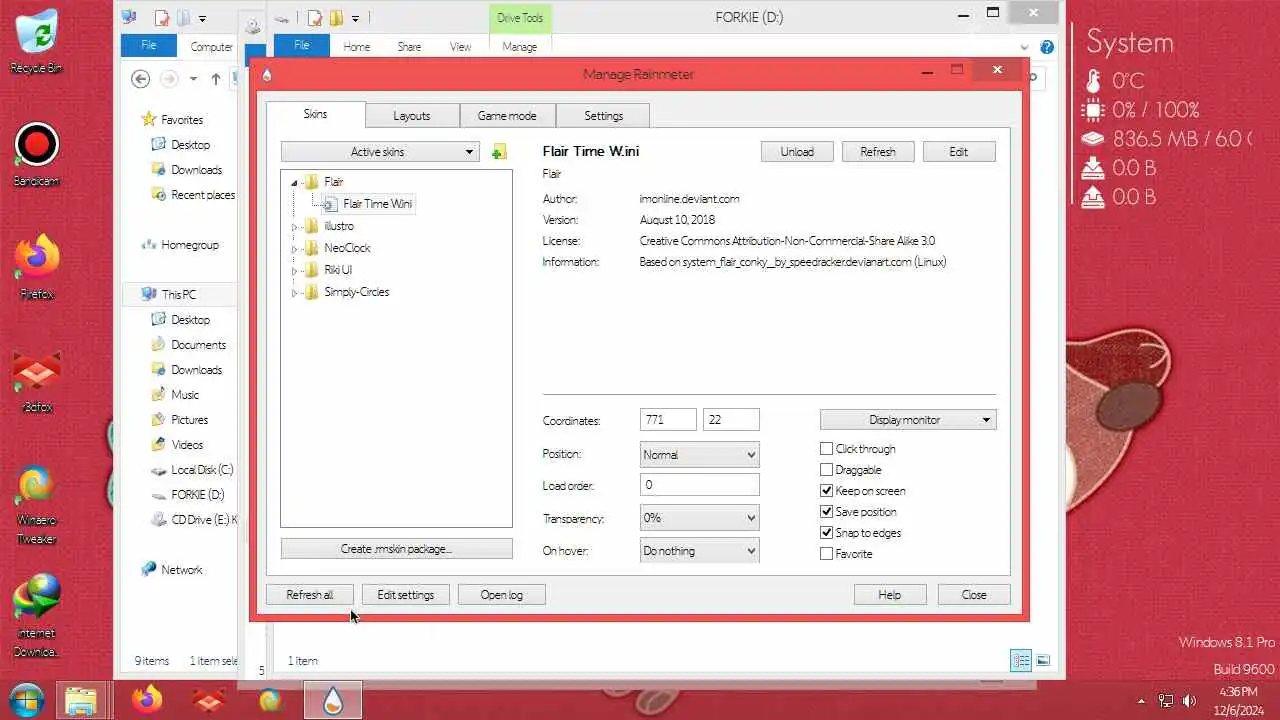Click the X coordinate field showing 771
The height and width of the screenshot is (720, 1280).
coord(668,420)
